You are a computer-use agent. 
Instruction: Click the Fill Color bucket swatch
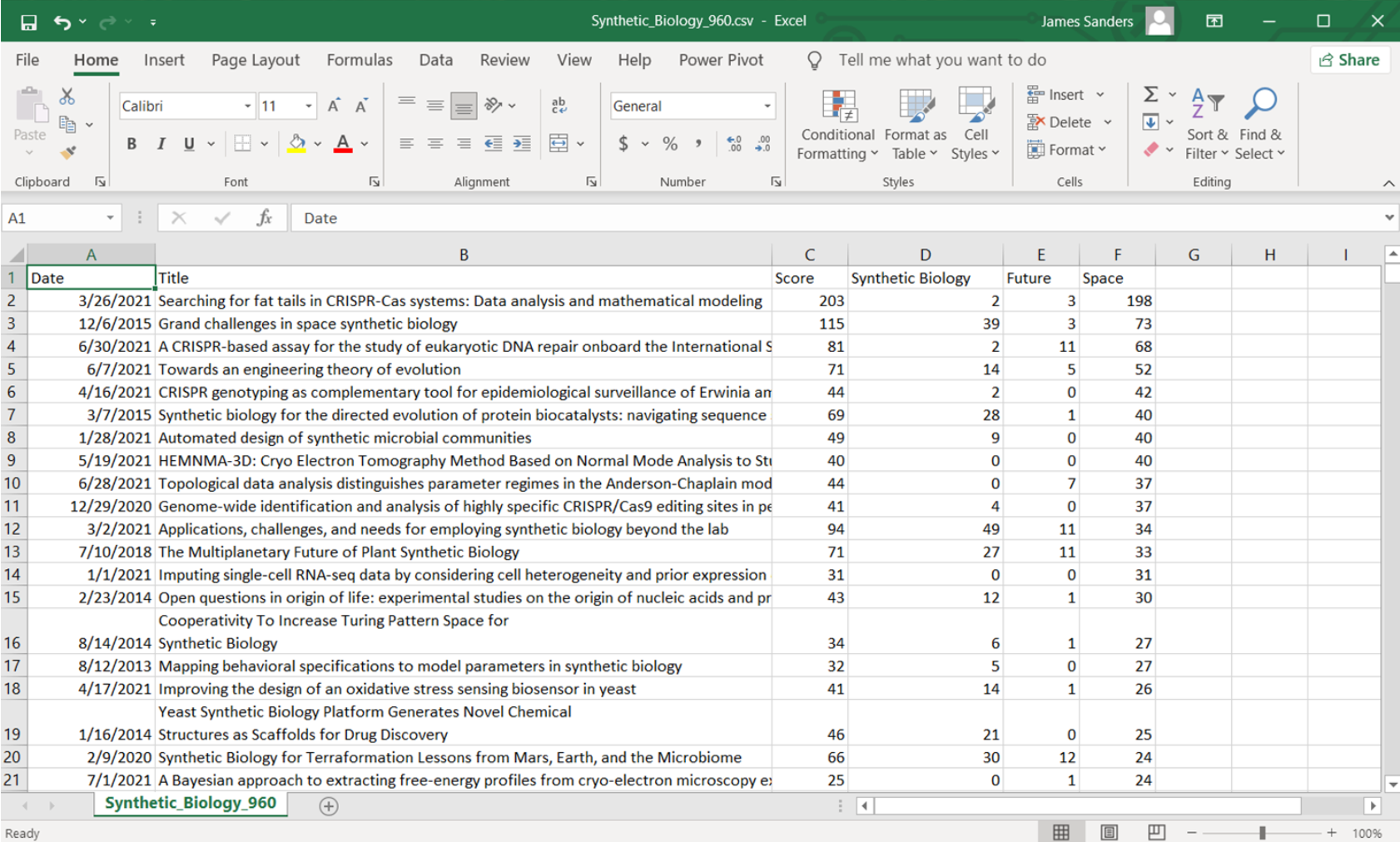(297, 143)
